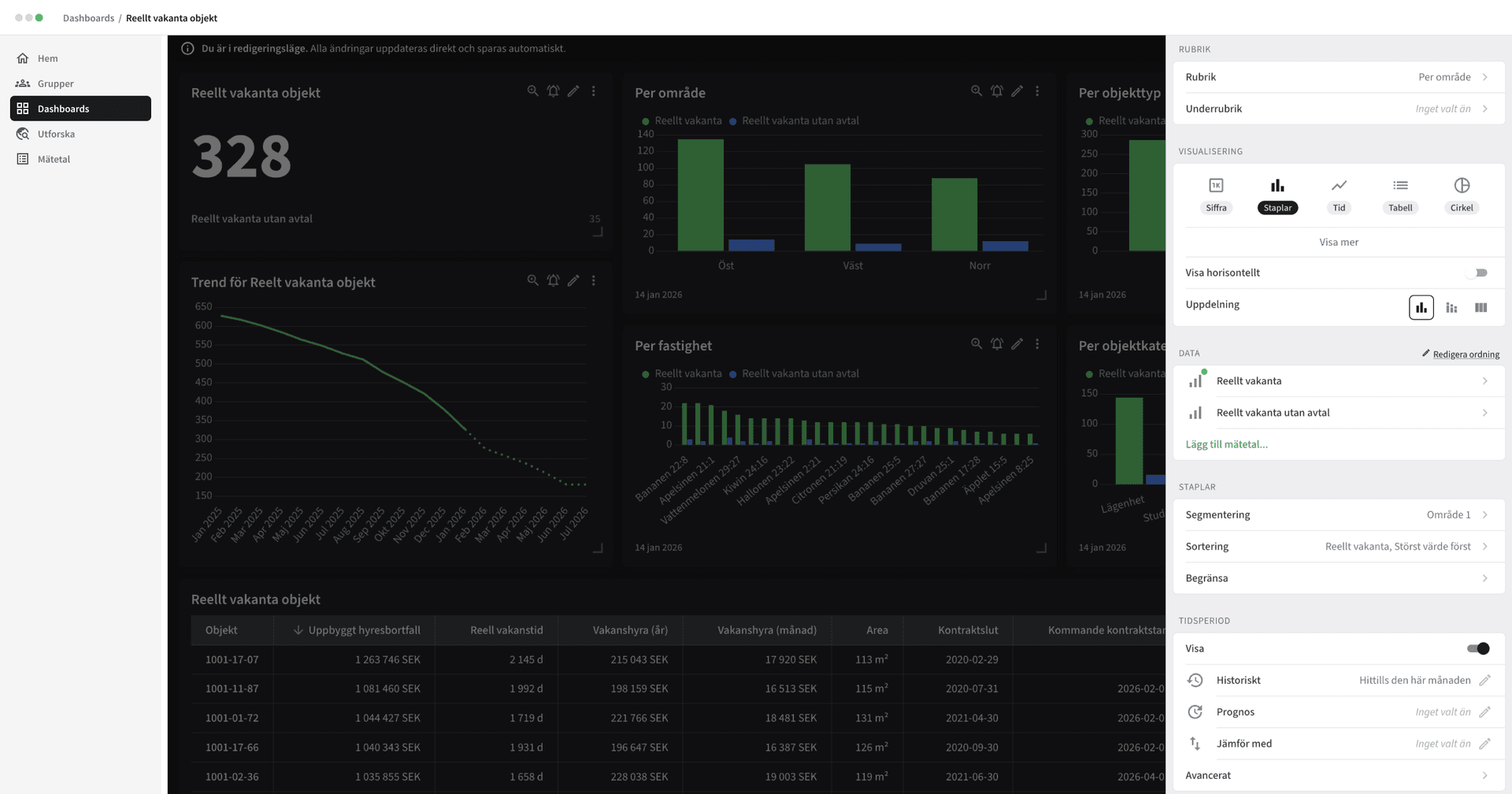
Task: Open the Segmentering Område 1 setting
Action: click(x=1338, y=514)
